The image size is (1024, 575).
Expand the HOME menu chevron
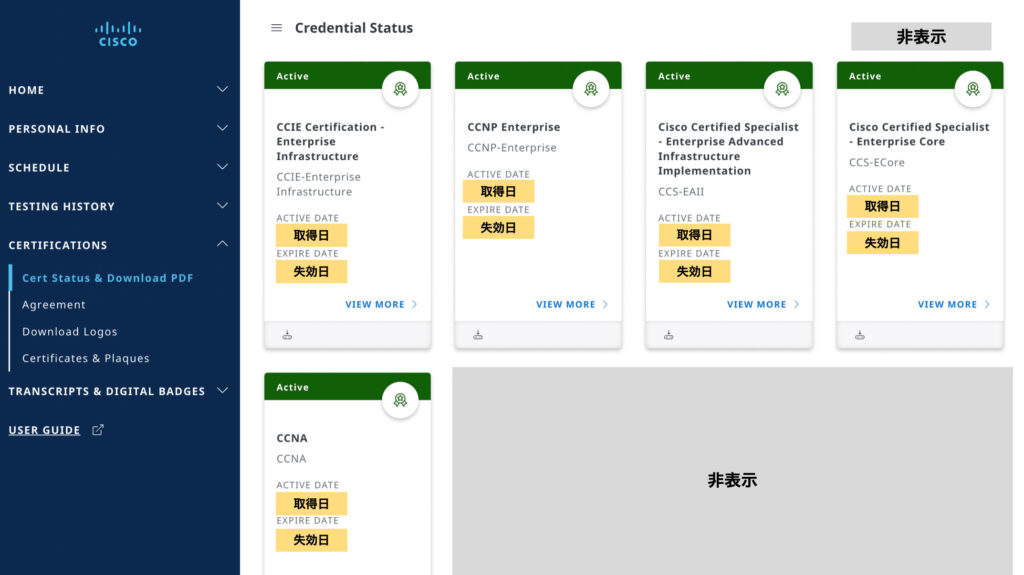(x=223, y=89)
